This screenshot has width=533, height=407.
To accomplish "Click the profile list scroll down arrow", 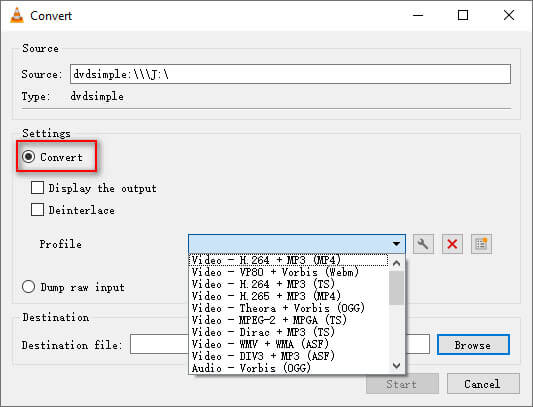I will [396, 366].
